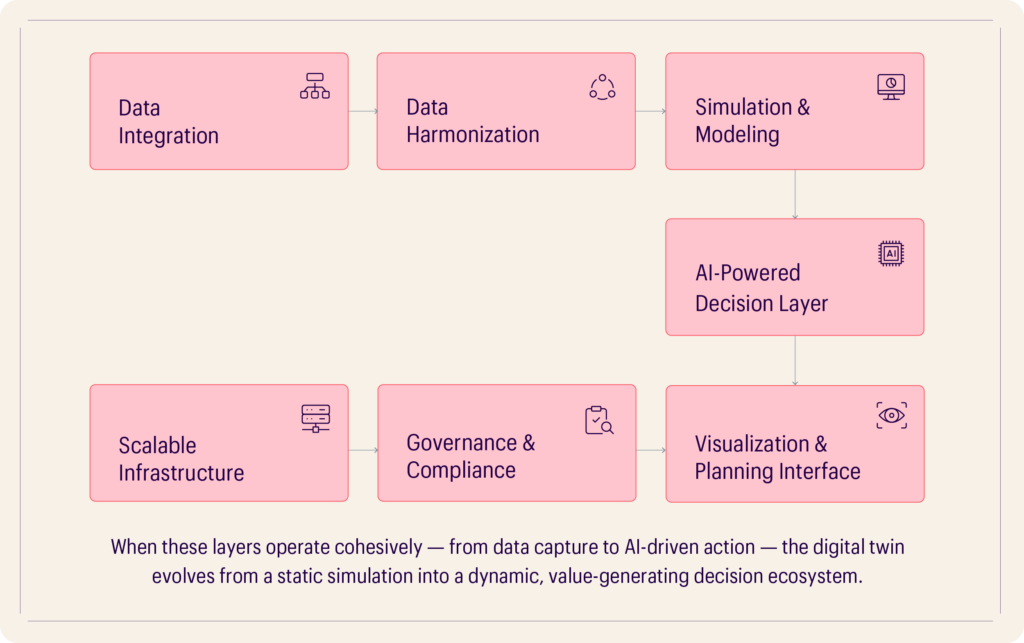Click the eye icon in Visualization box

coord(891,416)
